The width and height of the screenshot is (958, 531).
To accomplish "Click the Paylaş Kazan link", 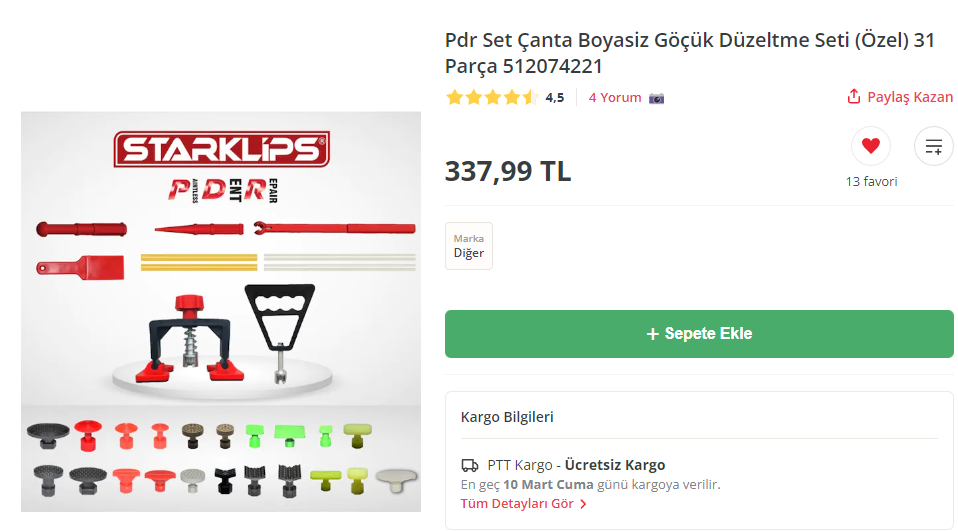I will [x=910, y=97].
